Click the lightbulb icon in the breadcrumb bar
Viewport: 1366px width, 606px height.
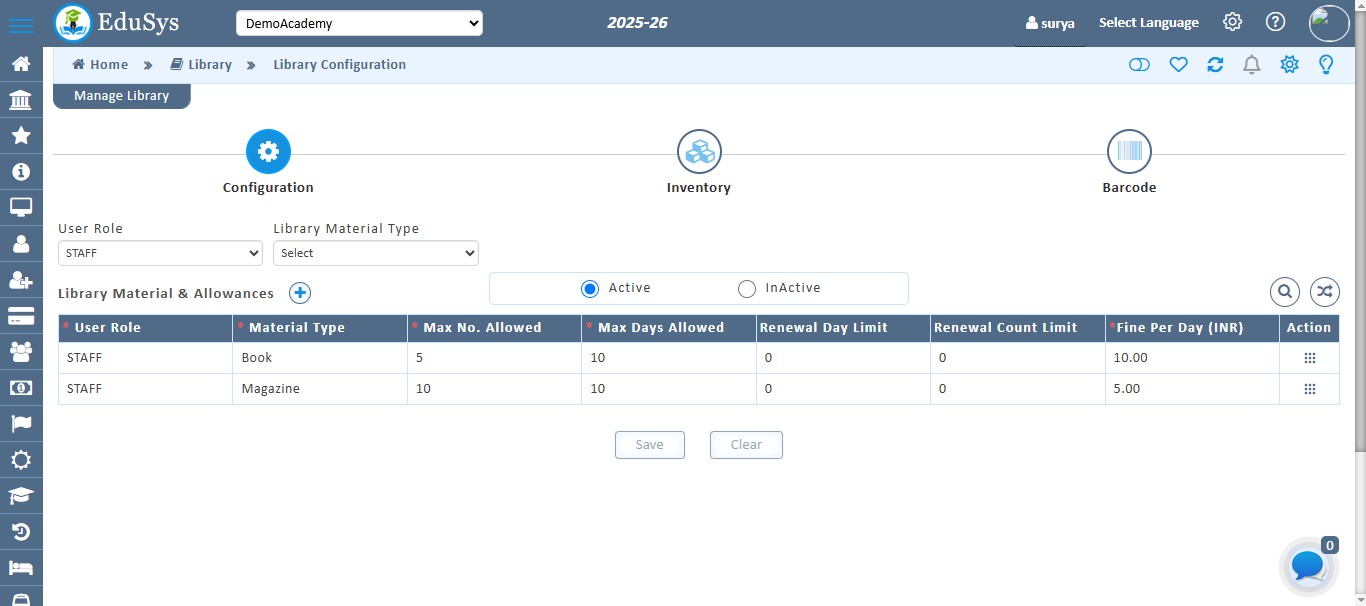[1326, 64]
